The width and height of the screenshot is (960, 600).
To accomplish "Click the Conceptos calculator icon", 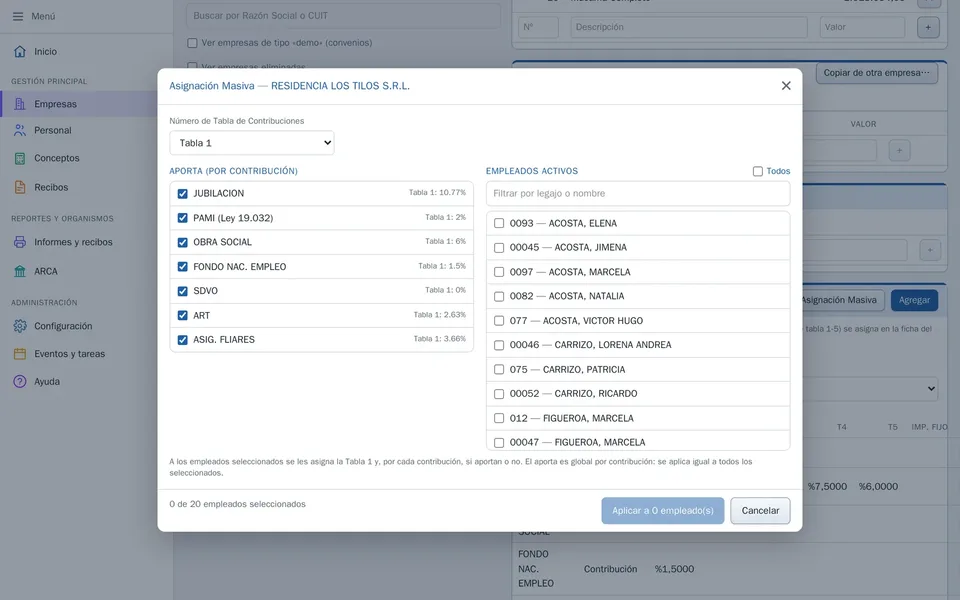I will coord(20,158).
